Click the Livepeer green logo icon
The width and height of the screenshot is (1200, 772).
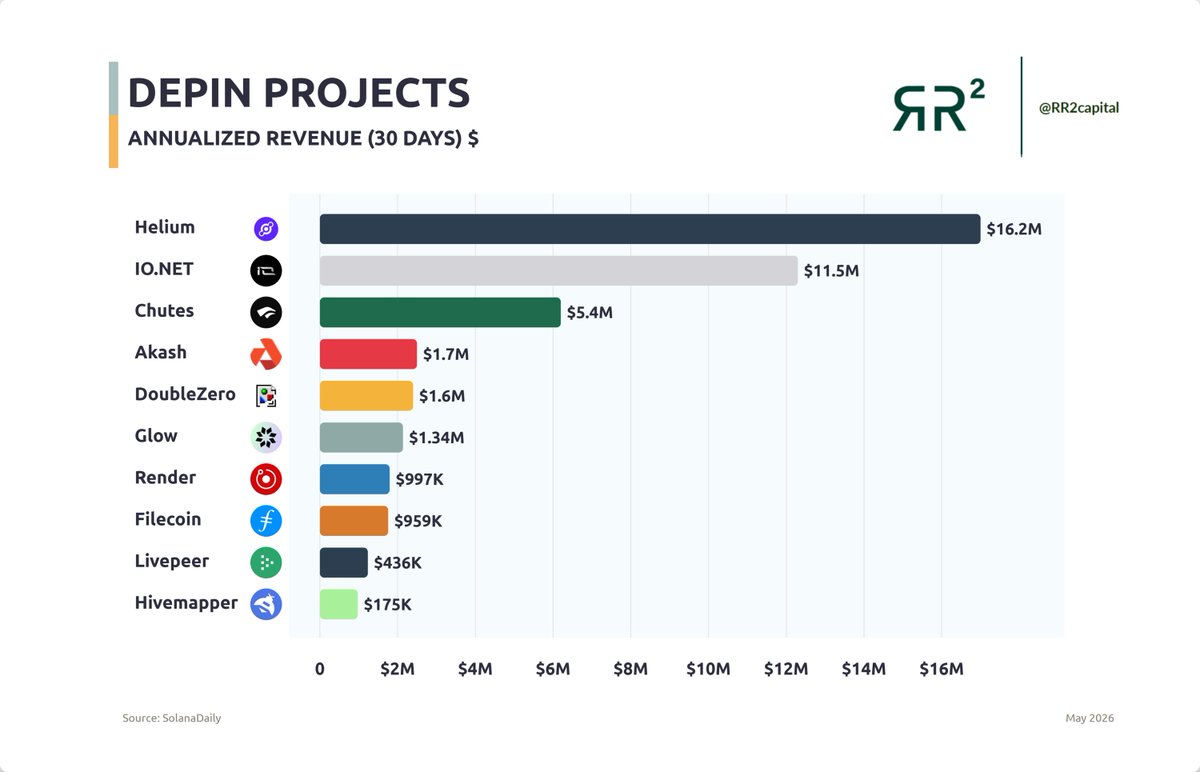266,562
